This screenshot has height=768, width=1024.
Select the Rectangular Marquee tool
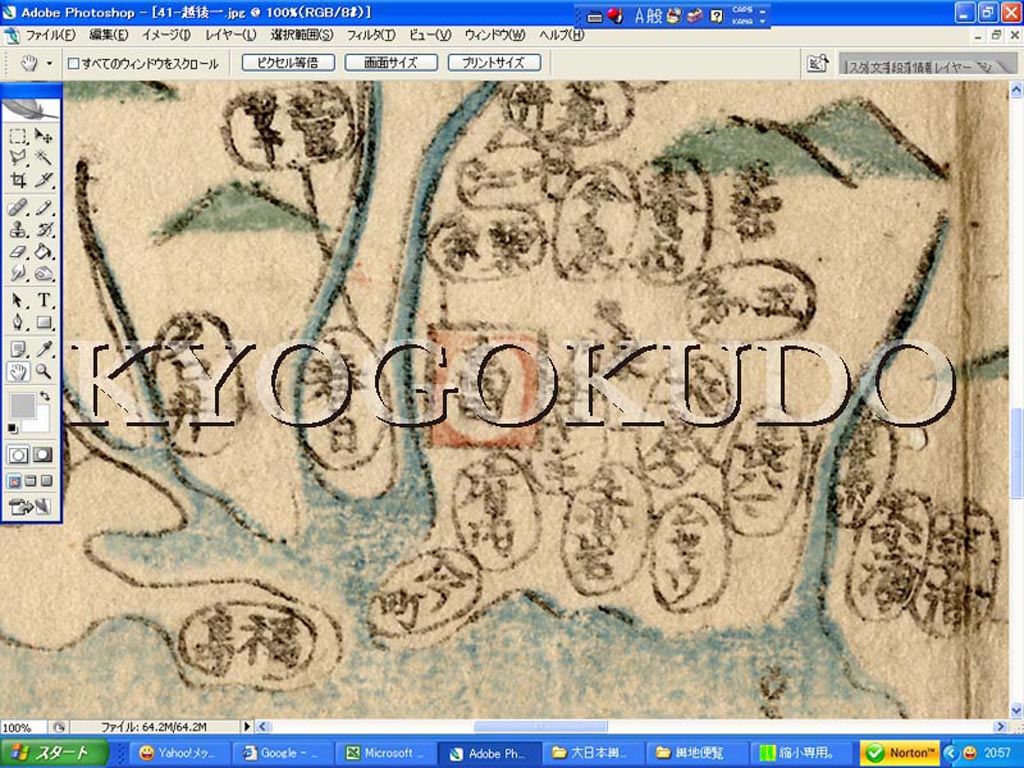click(x=18, y=136)
